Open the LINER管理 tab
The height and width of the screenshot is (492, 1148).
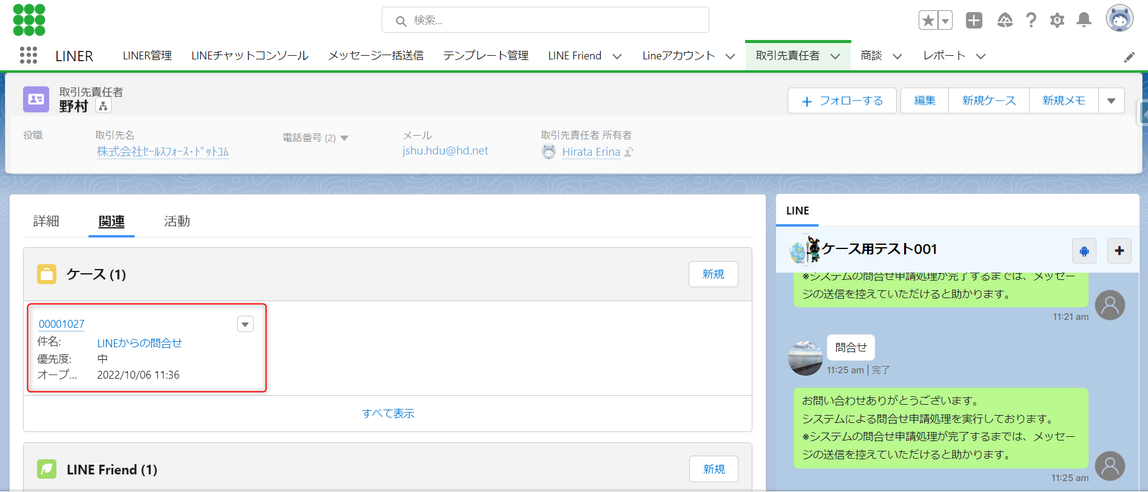(147, 56)
